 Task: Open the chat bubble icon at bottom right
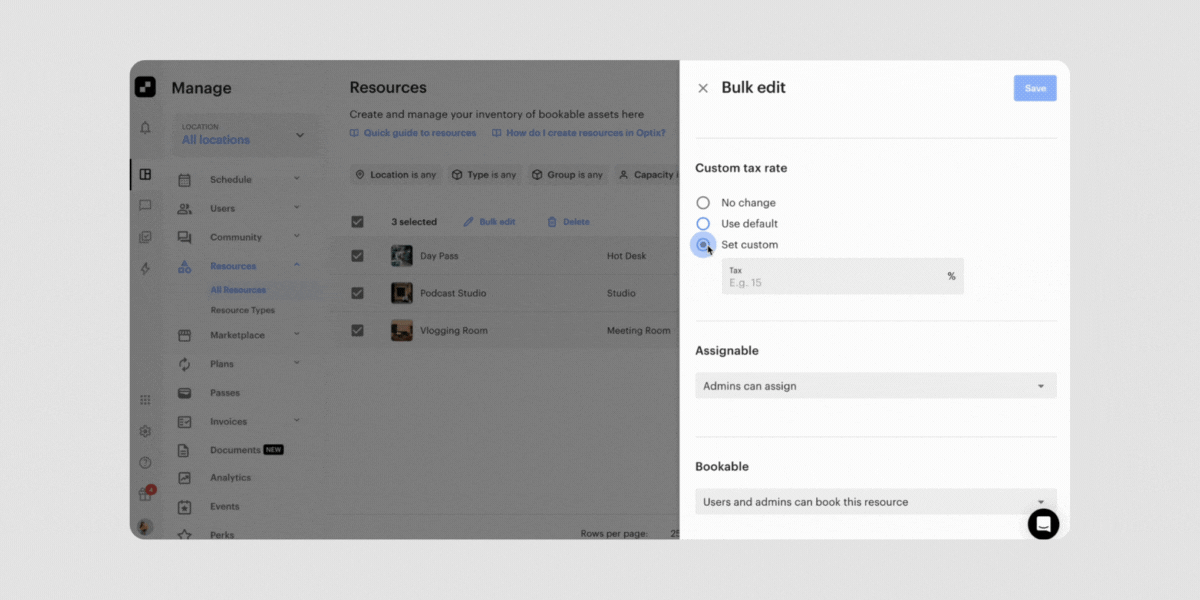point(1043,524)
